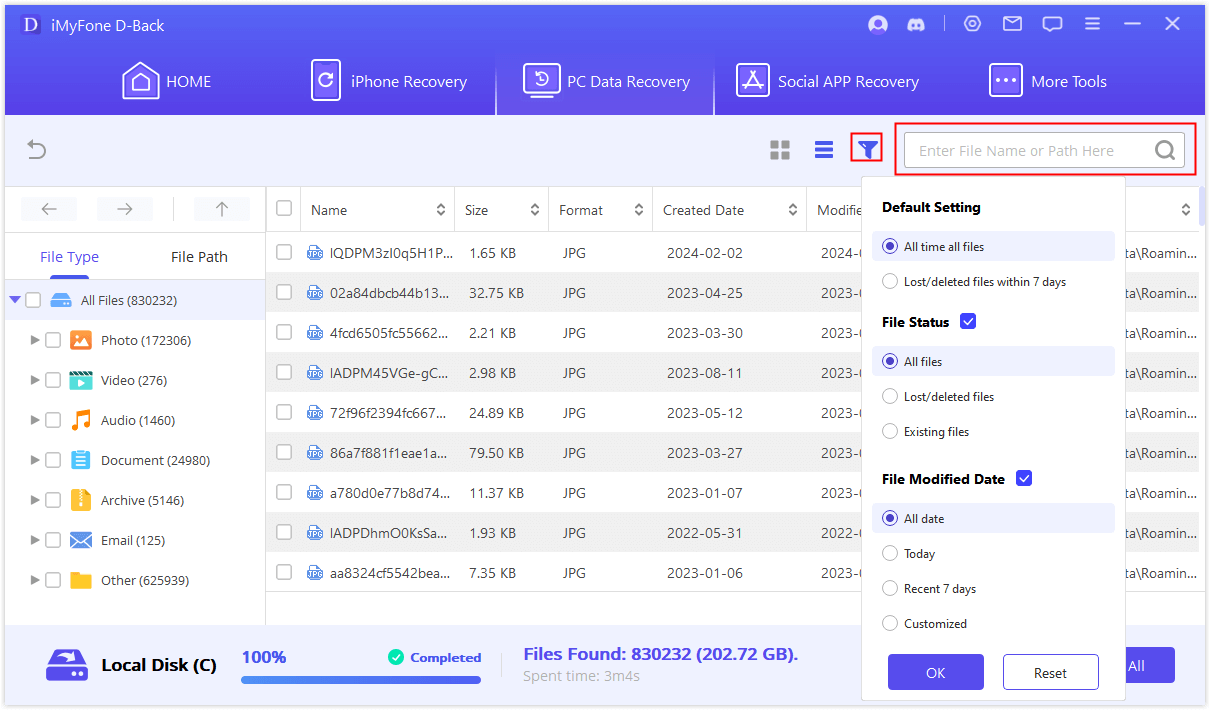Click the Photo category icon
Viewport: 1210px width, 710px height.
[x=81, y=340]
